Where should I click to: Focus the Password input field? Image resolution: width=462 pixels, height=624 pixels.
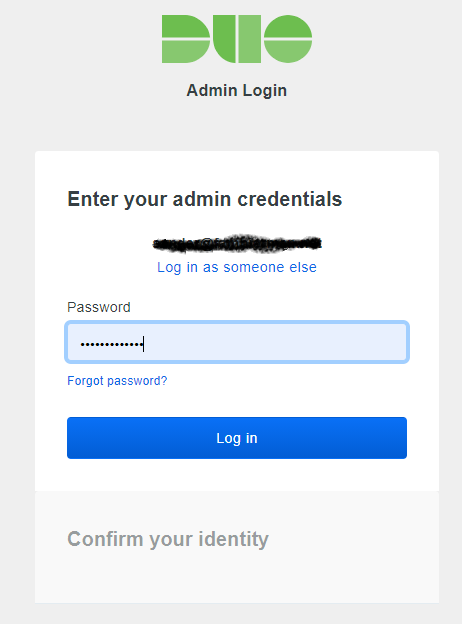tap(237, 342)
